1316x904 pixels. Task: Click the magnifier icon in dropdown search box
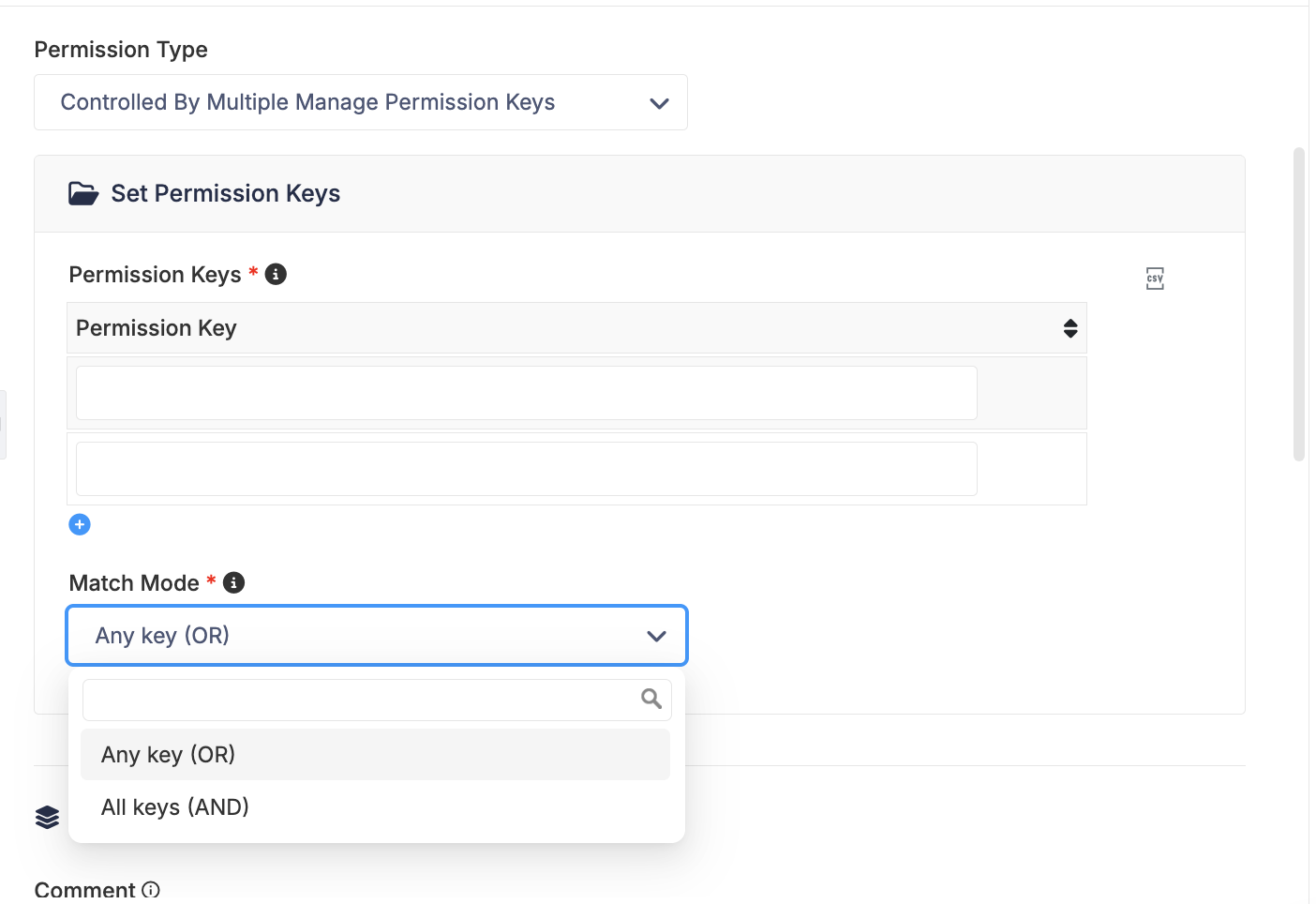[651, 699]
